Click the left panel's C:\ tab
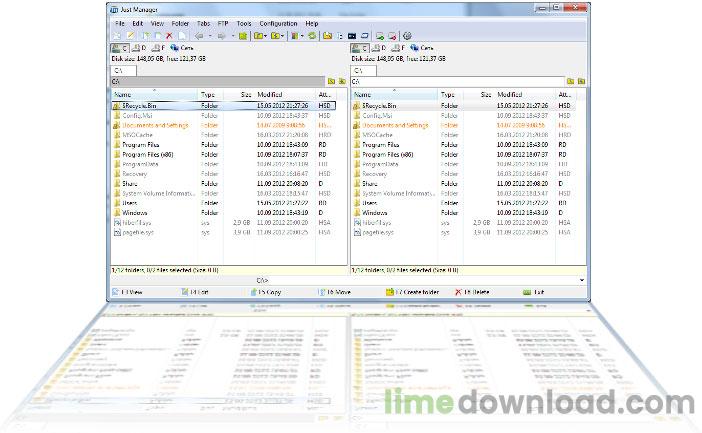The image size is (702, 433). 119,70
